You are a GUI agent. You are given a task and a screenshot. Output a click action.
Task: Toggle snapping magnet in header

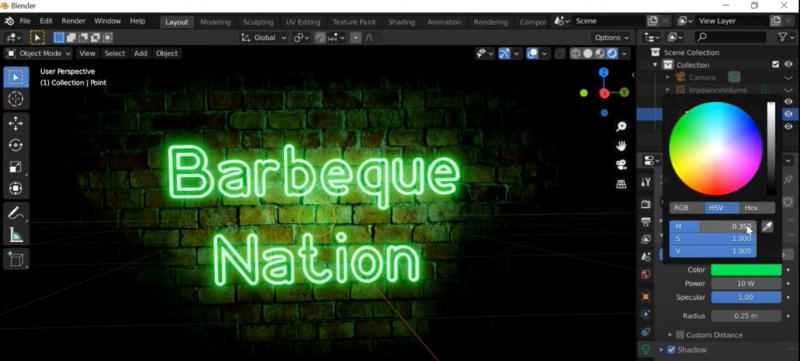[320, 38]
